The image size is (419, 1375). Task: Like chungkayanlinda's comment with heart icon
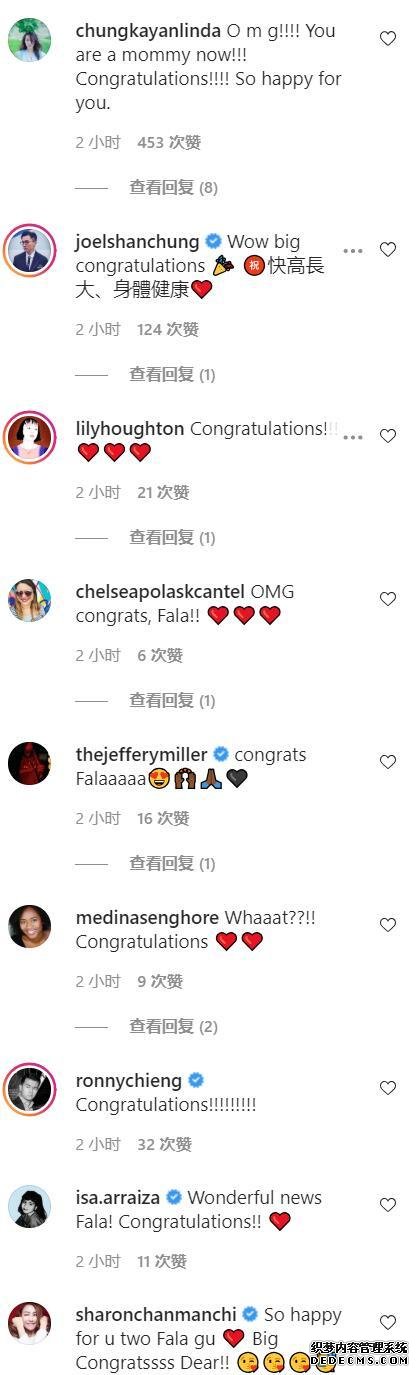[388, 39]
